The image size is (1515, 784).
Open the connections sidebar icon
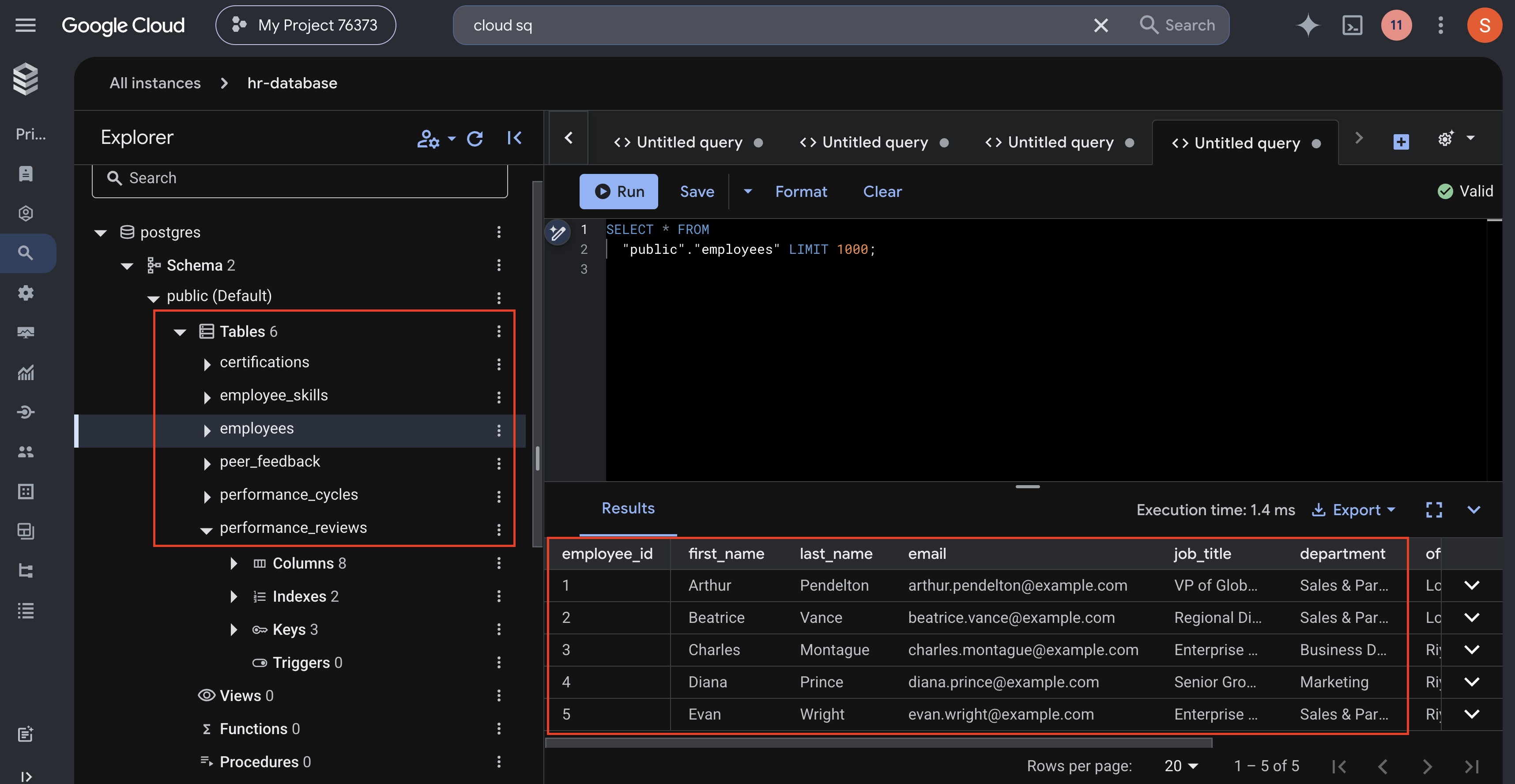(x=25, y=412)
